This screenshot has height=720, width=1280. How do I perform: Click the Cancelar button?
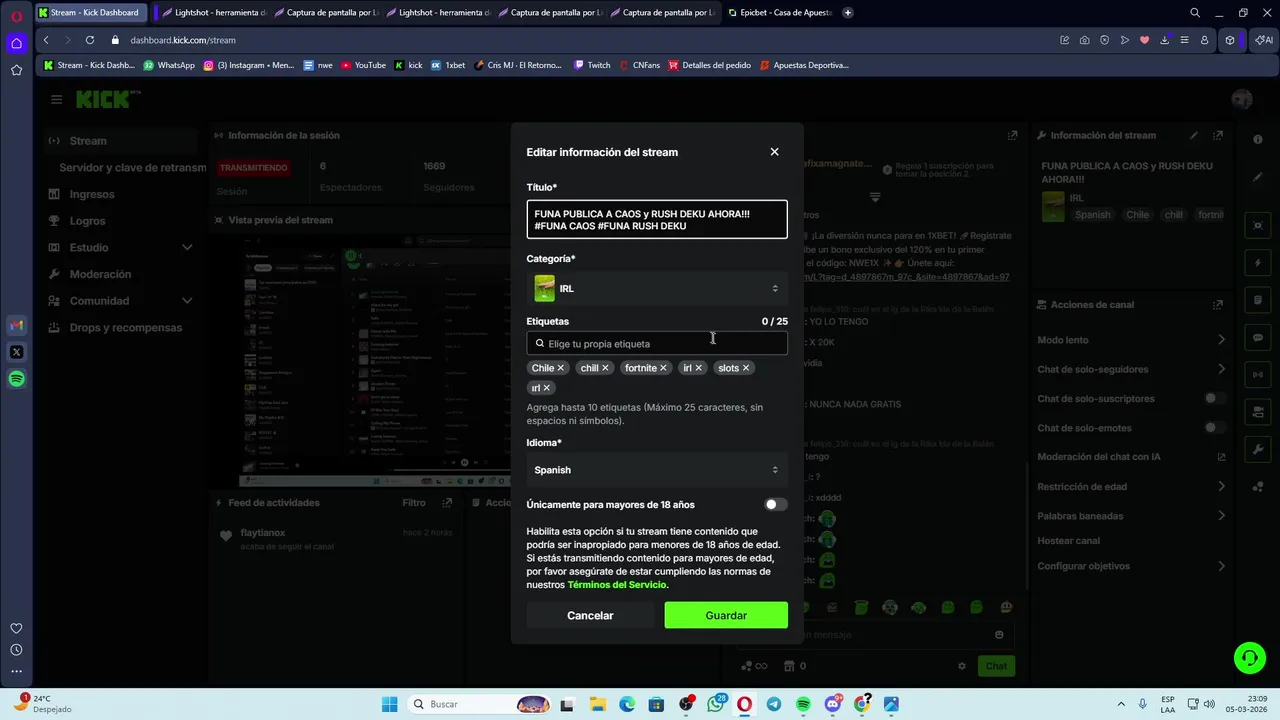click(x=590, y=615)
